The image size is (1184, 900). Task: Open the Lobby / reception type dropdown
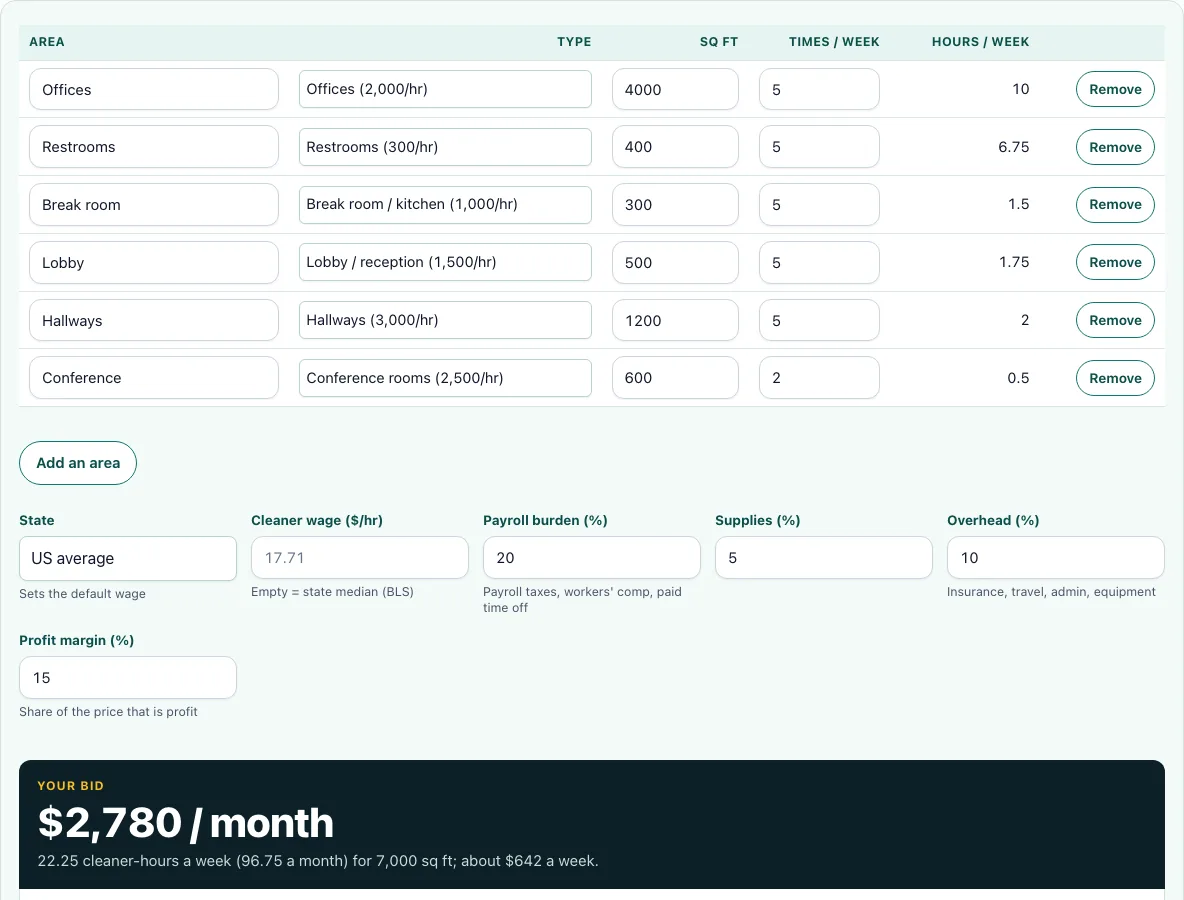(x=445, y=262)
